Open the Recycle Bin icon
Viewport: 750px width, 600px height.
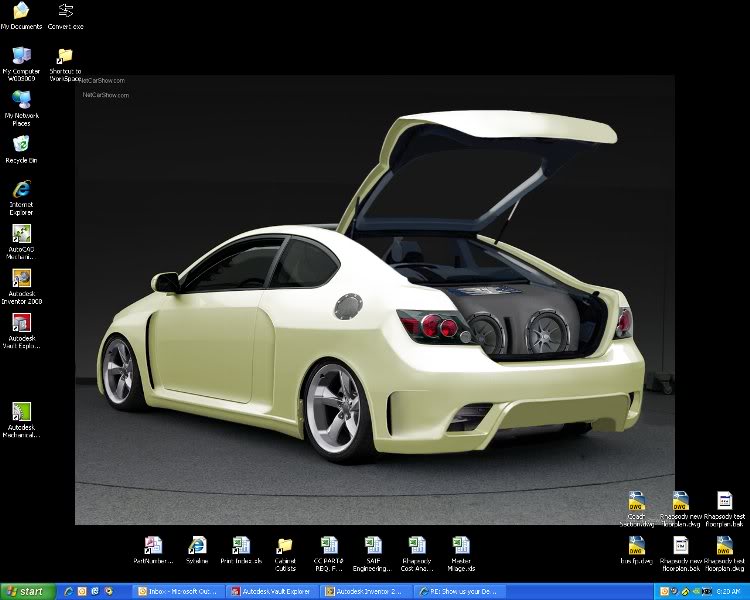[x=21, y=150]
